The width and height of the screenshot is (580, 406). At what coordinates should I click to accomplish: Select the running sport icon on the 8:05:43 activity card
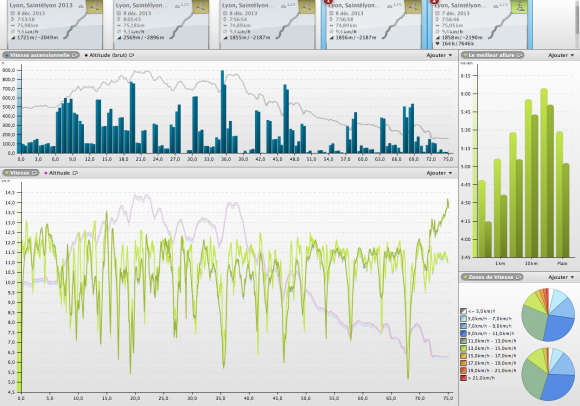click(201, 6)
